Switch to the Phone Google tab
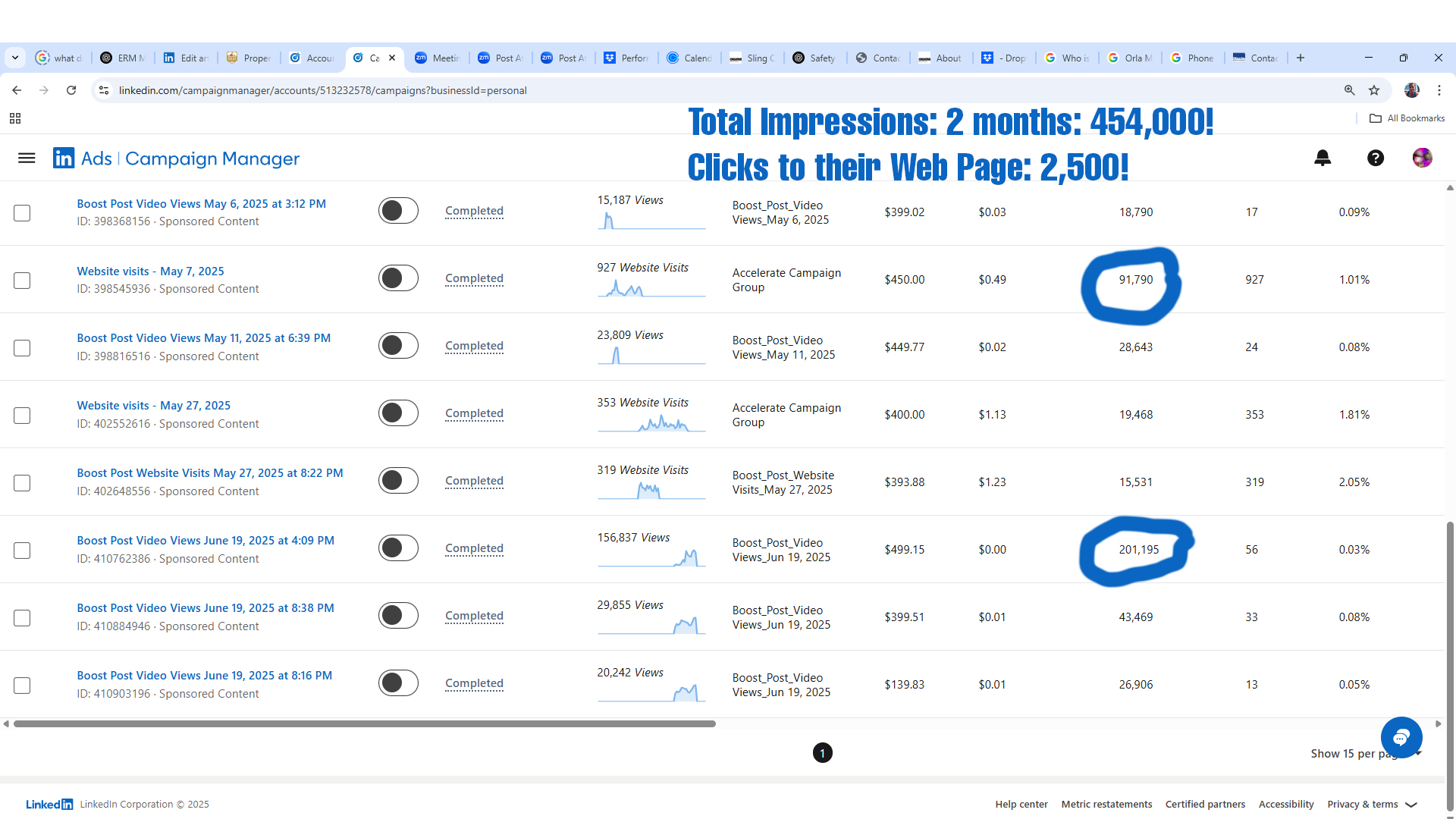The width and height of the screenshot is (1456, 819). (x=1194, y=58)
